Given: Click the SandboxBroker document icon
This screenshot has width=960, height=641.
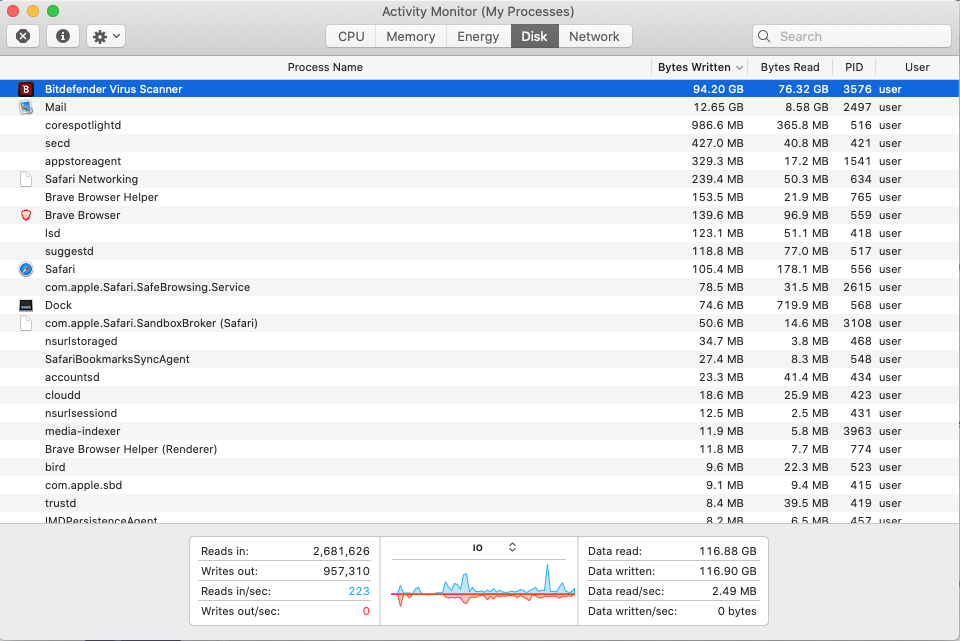Looking at the screenshot, I should 26,323.
